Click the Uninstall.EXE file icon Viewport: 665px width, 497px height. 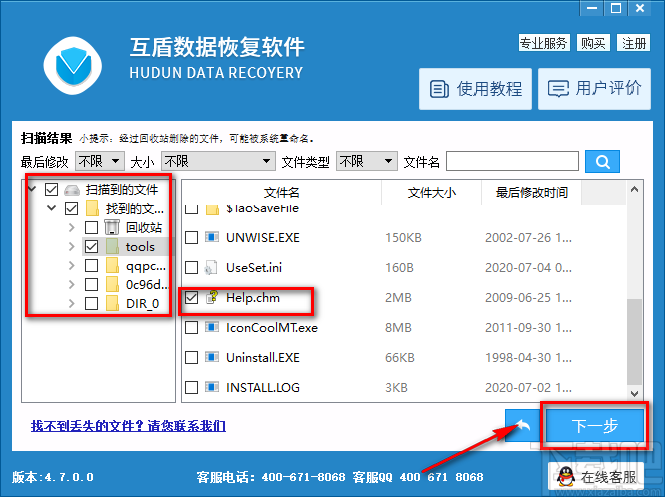(212, 357)
